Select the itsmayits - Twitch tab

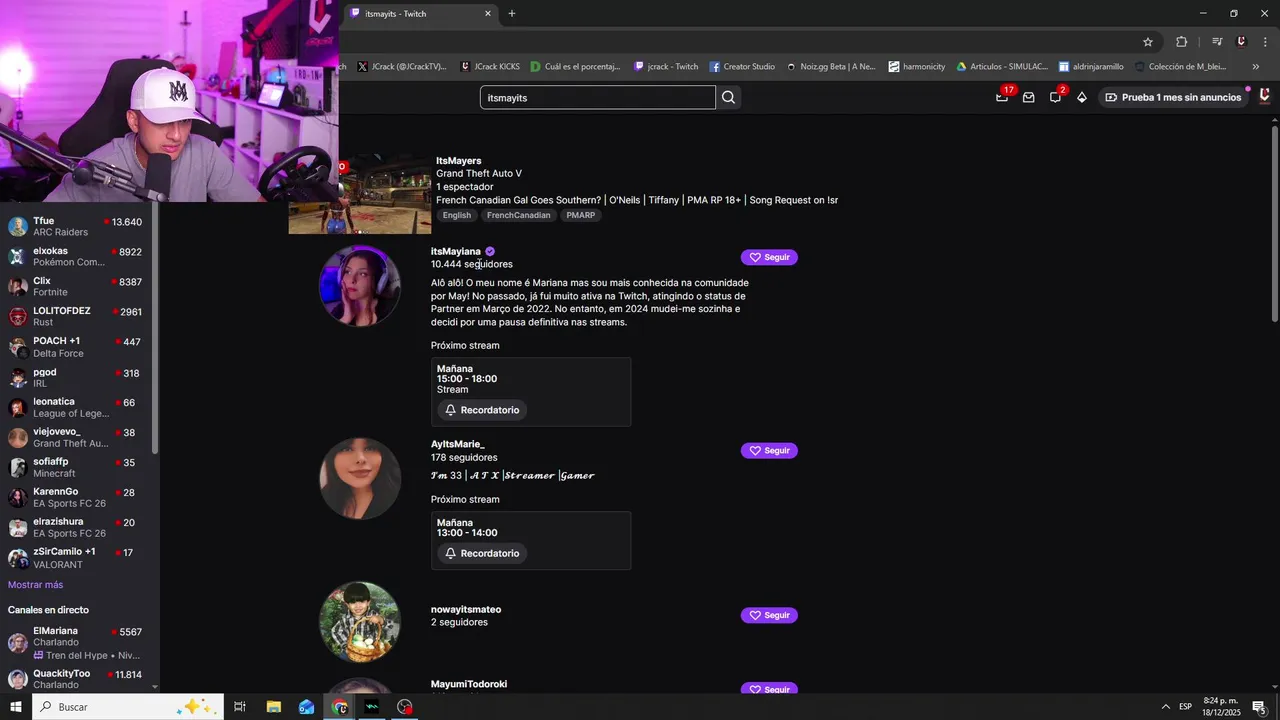(x=421, y=14)
